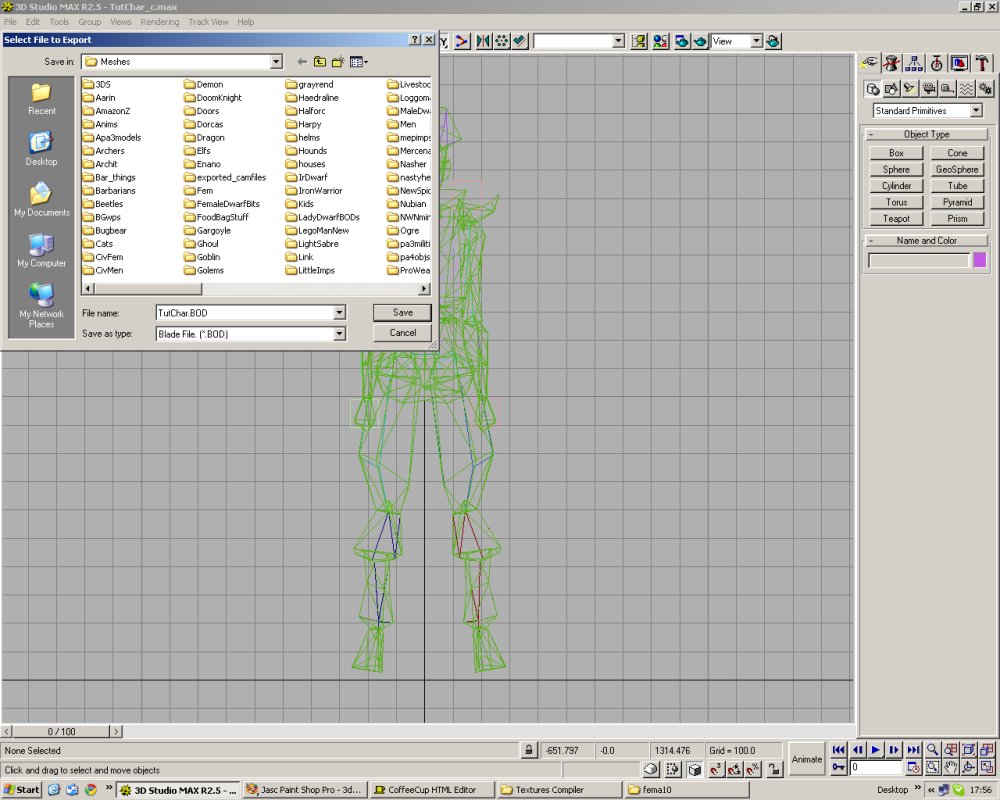Open Track View from the toolbar icon
Viewport: 1000px width, 800px height.
tap(638, 41)
